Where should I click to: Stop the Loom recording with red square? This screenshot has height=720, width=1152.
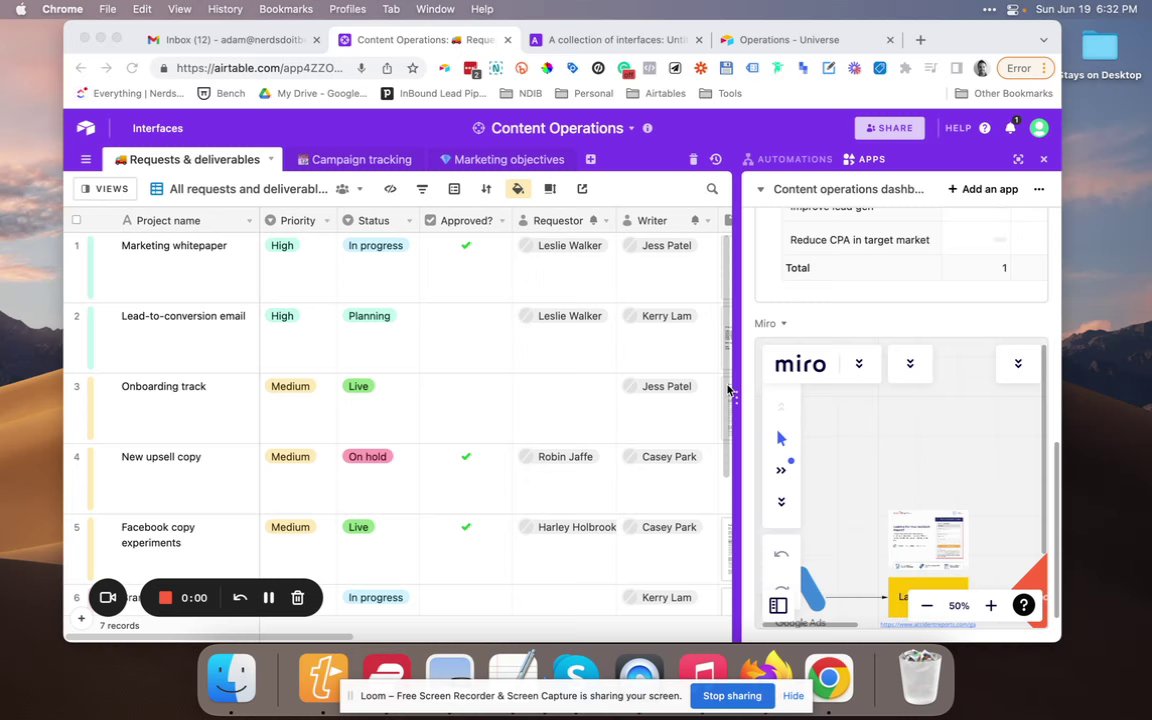[165, 597]
